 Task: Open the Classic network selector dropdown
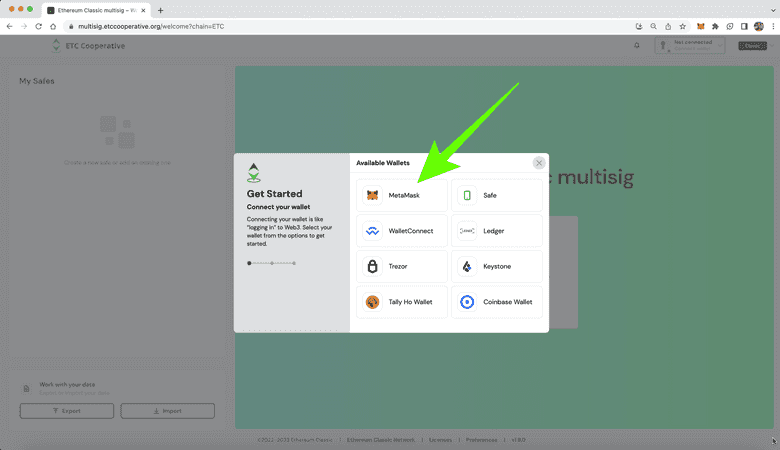752,46
